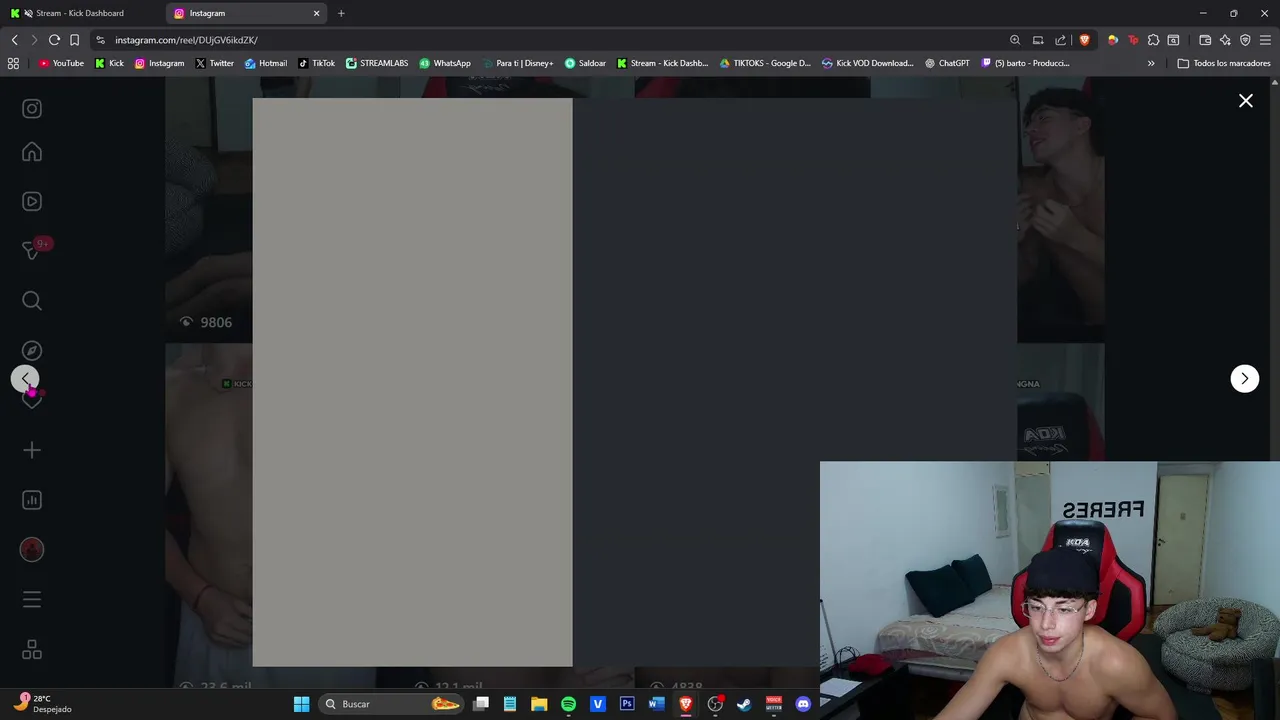Open the Windows Start button
The height and width of the screenshot is (720, 1280).
301,704
